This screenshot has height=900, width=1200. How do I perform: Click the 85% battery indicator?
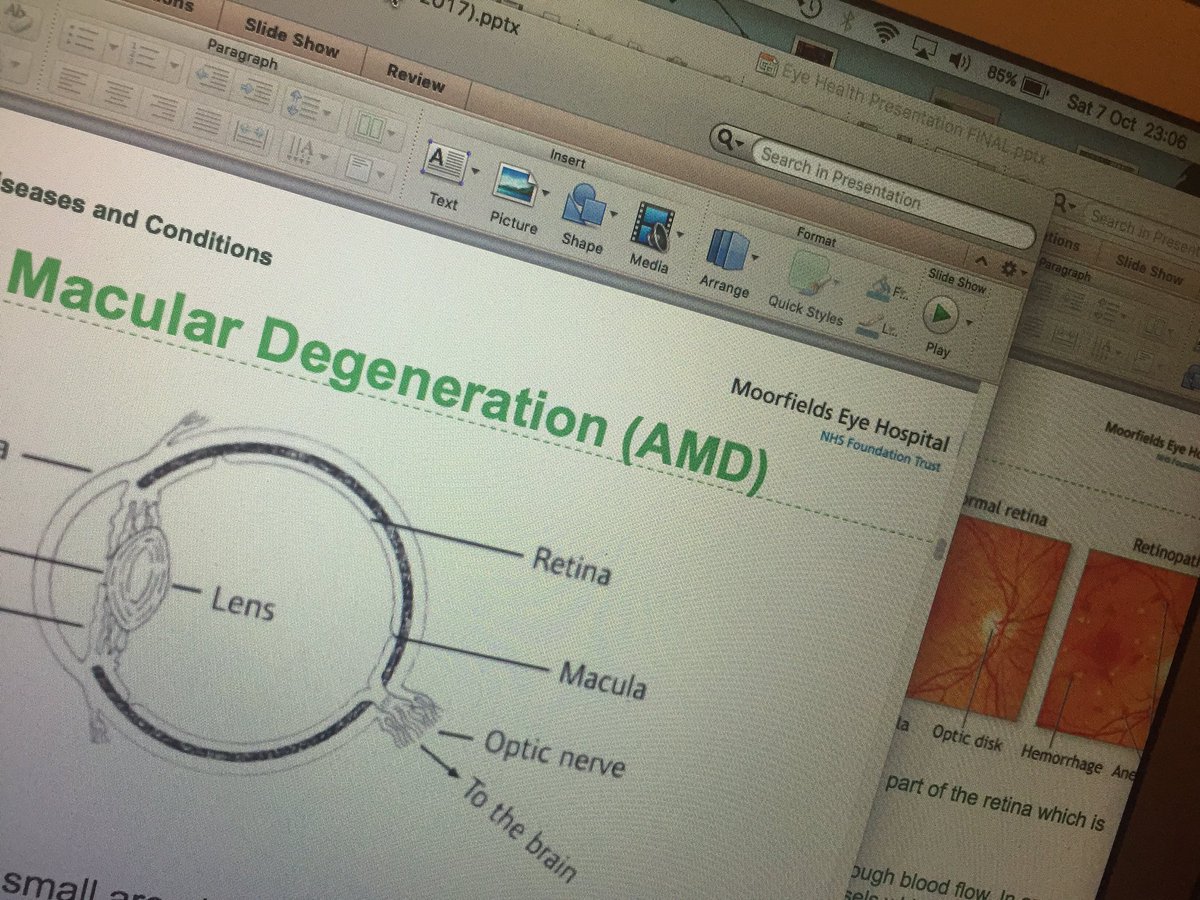click(1017, 84)
